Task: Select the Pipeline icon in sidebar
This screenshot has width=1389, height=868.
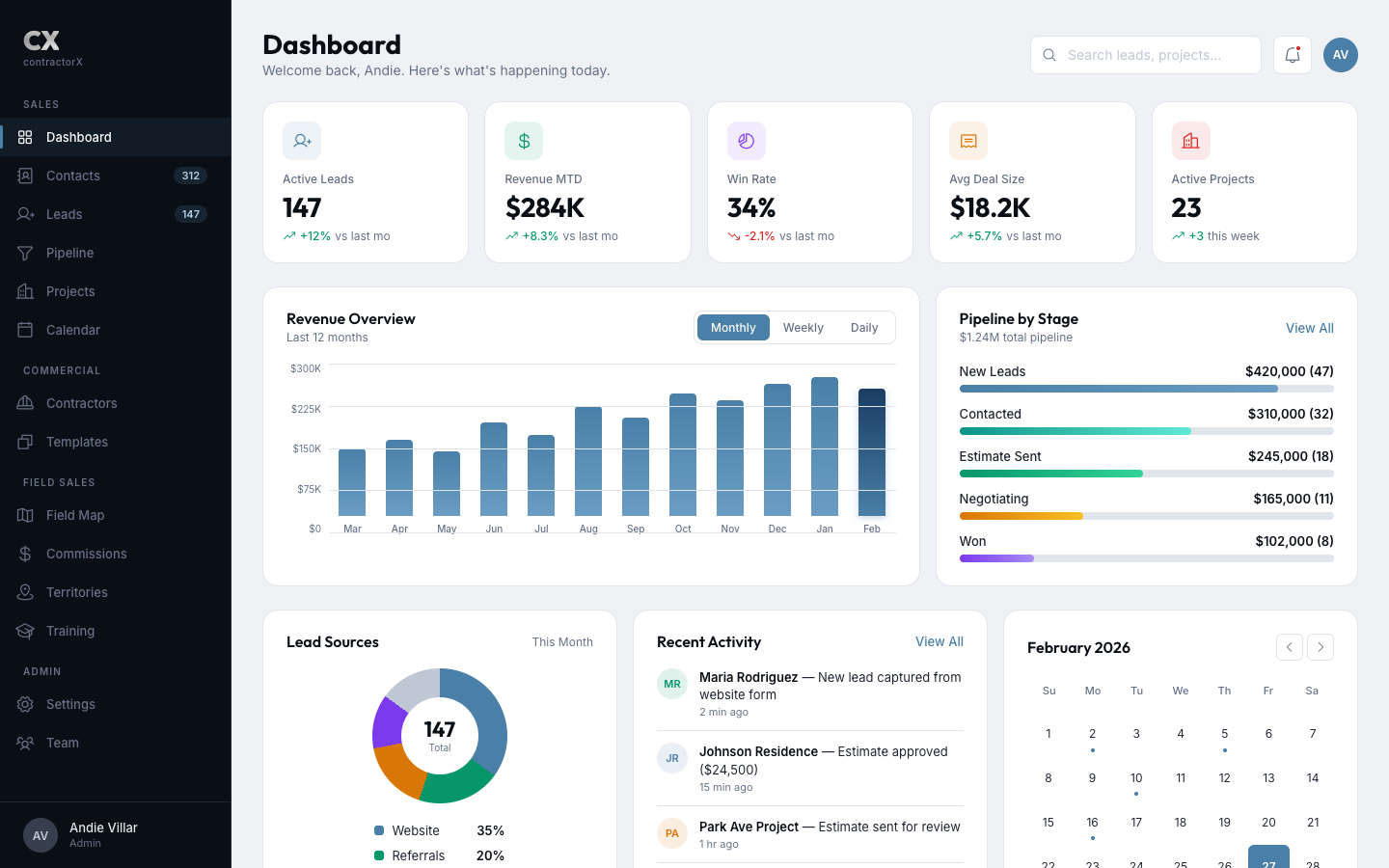Action: pyautogui.click(x=25, y=253)
